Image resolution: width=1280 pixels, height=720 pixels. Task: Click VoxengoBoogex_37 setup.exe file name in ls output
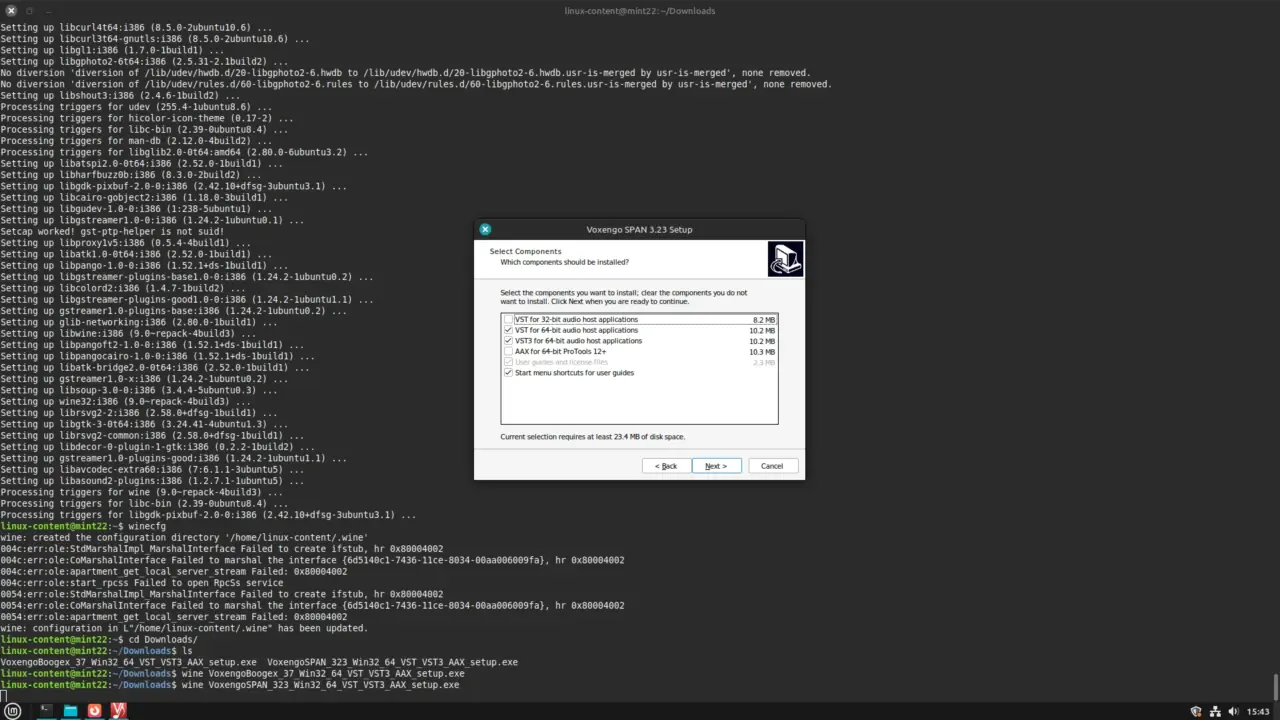pos(128,662)
